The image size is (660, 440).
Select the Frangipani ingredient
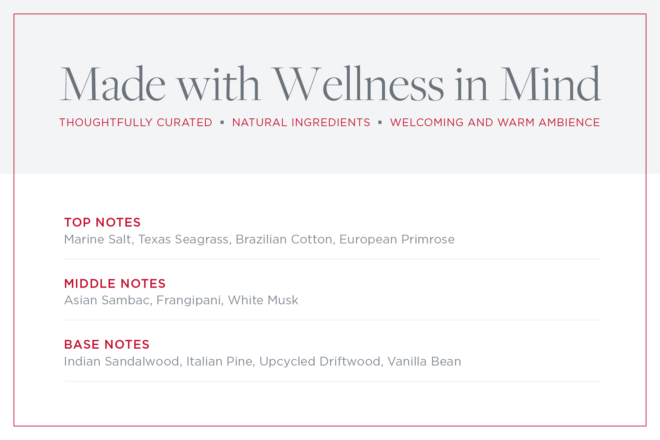[188, 300]
